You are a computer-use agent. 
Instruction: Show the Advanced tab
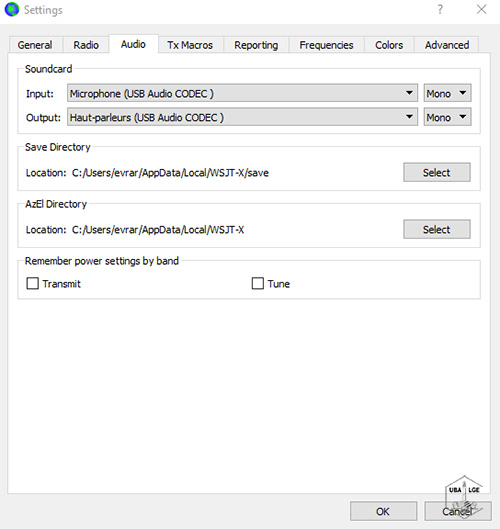pos(447,45)
